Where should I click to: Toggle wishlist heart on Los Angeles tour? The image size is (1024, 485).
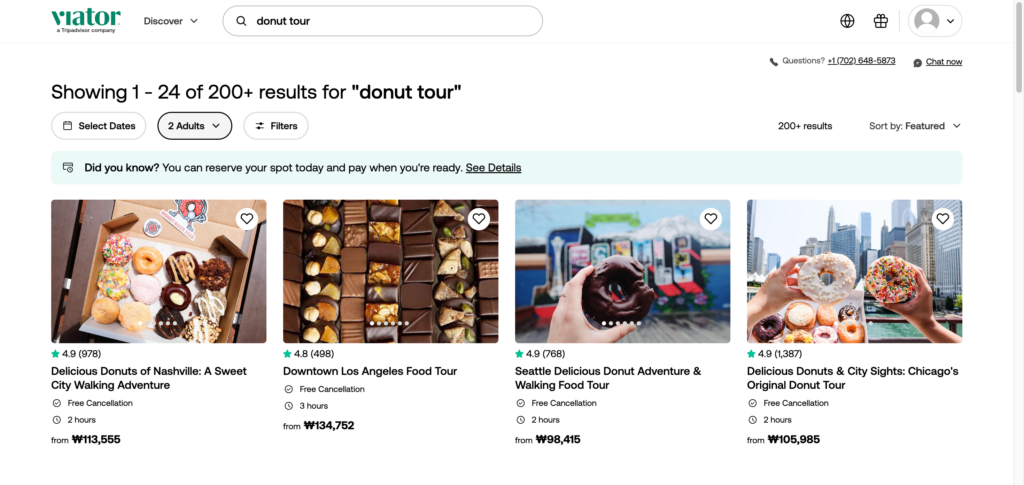pyautogui.click(x=478, y=218)
